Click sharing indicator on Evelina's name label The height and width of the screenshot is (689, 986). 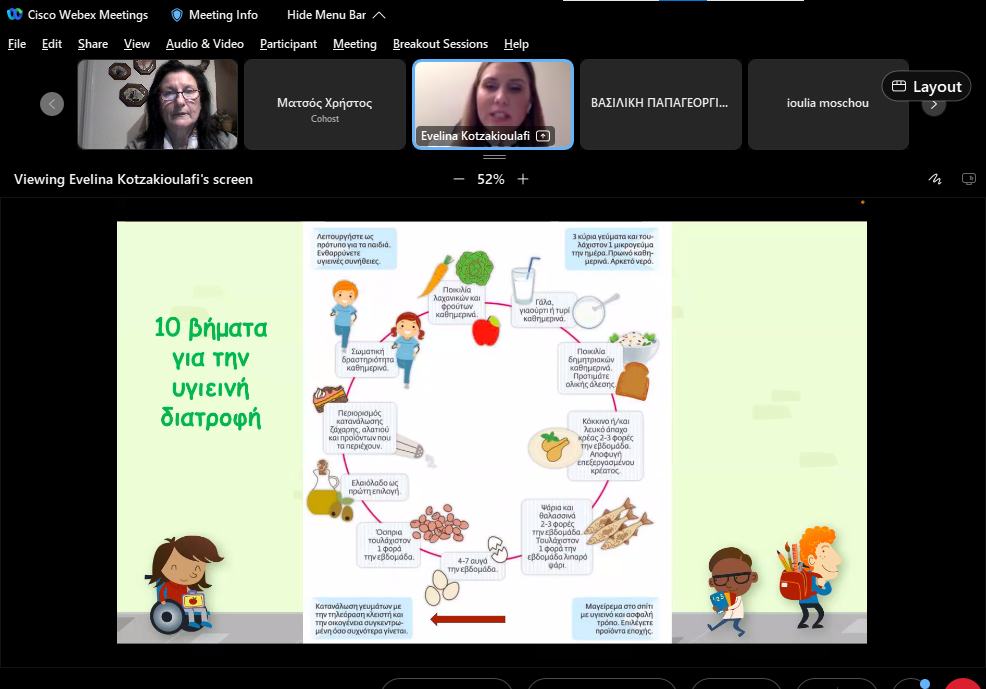tap(543, 136)
